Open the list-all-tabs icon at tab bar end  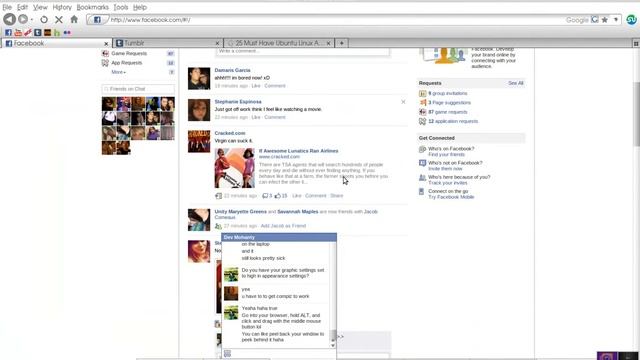coord(636,43)
